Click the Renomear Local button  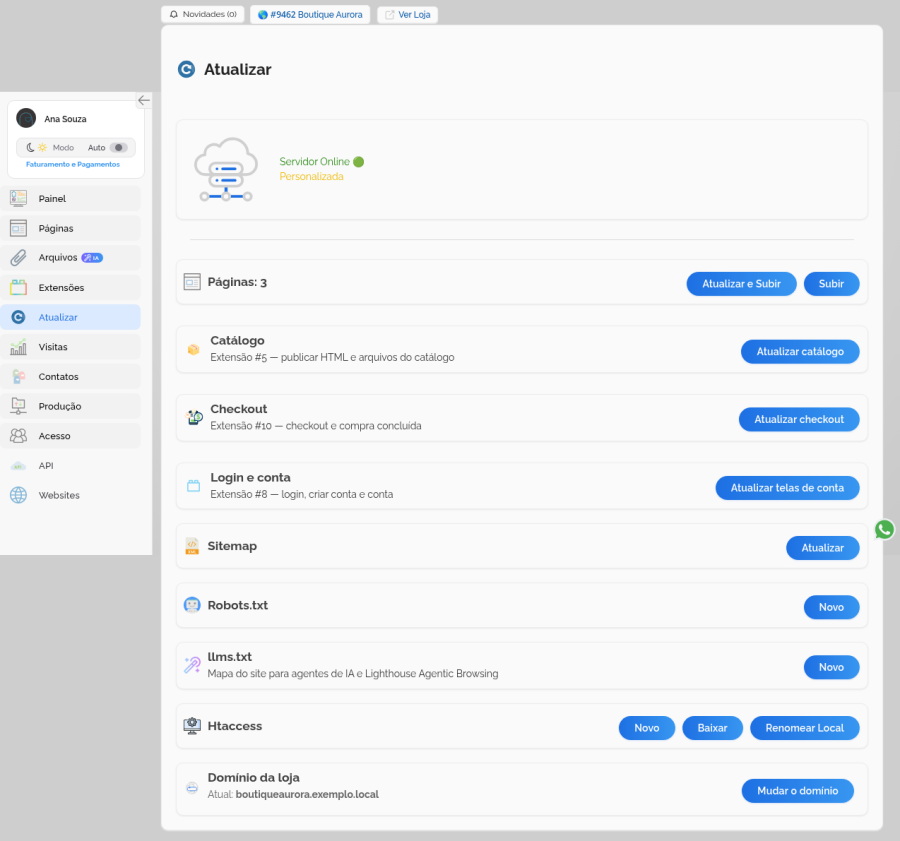point(804,728)
